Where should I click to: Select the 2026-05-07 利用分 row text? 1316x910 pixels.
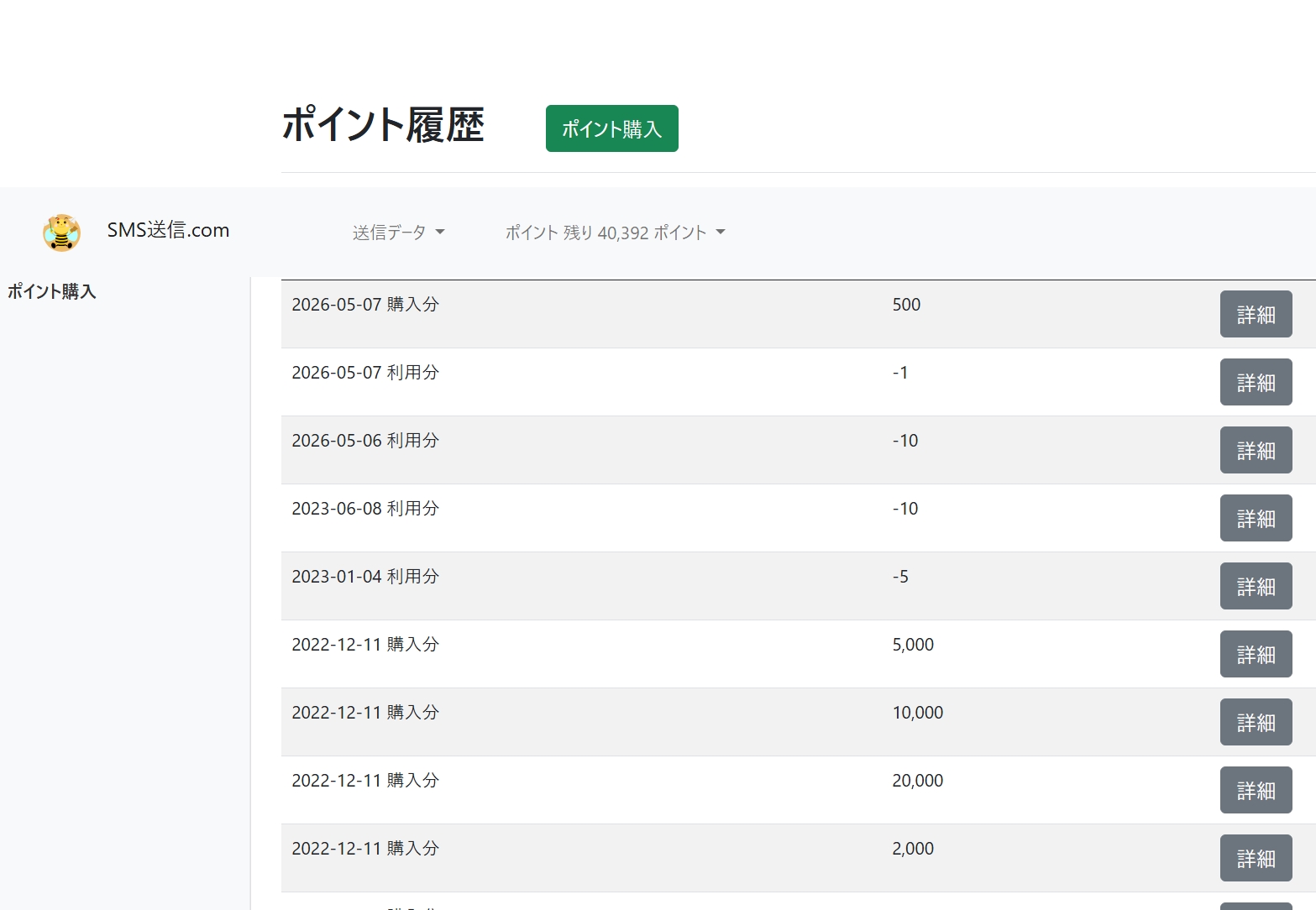[365, 373]
